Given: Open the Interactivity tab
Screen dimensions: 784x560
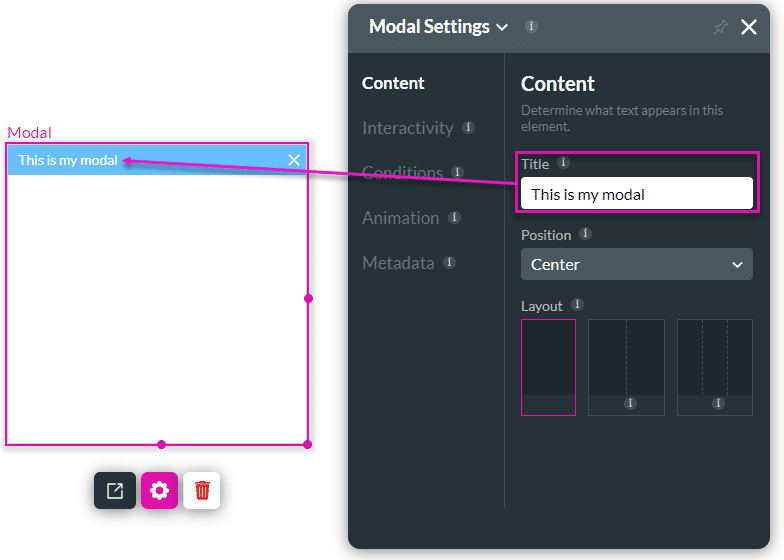Looking at the screenshot, I should coord(408,128).
